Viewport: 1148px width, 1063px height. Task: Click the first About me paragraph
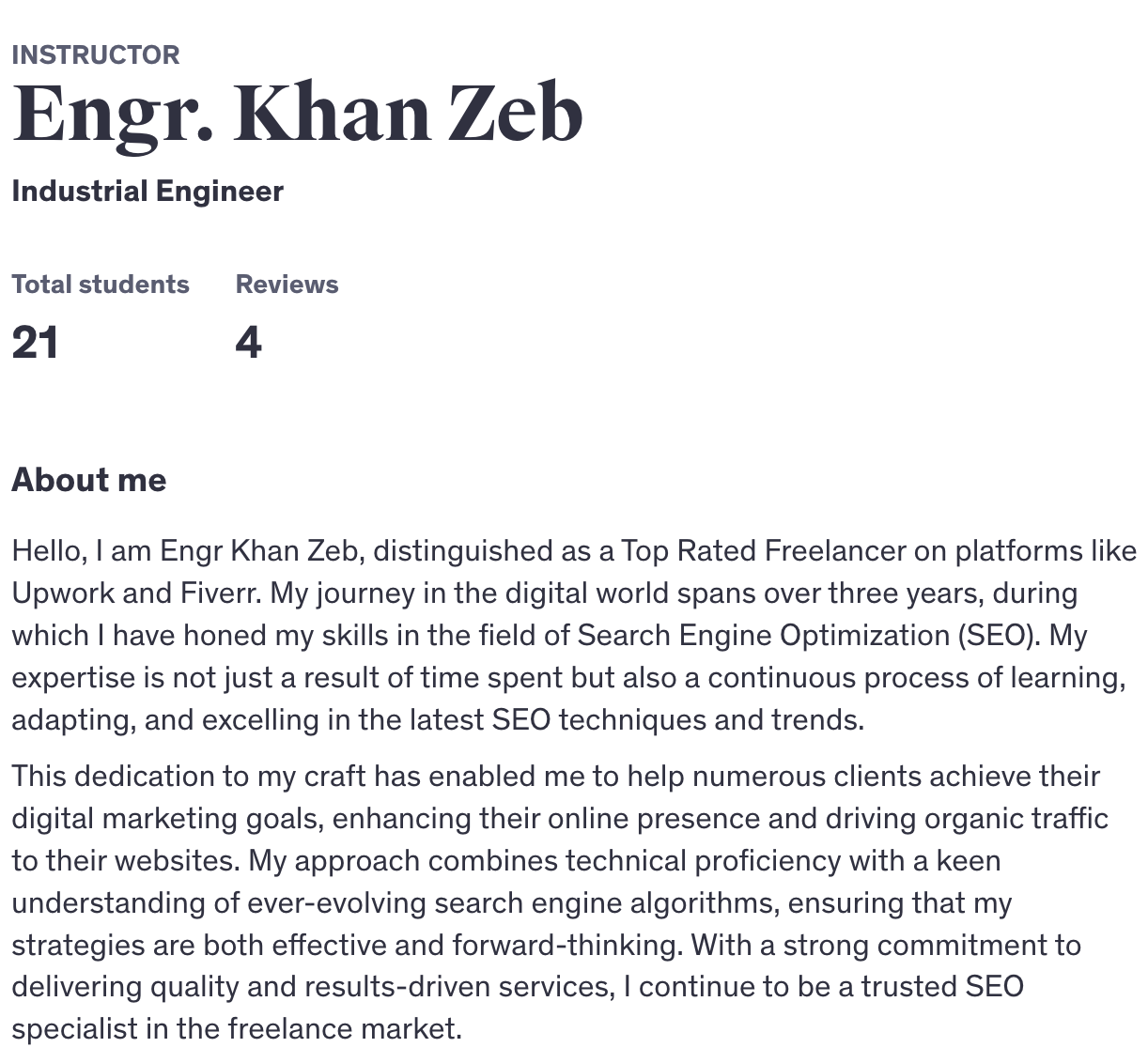pyautogui.click(x=574, y=636)
